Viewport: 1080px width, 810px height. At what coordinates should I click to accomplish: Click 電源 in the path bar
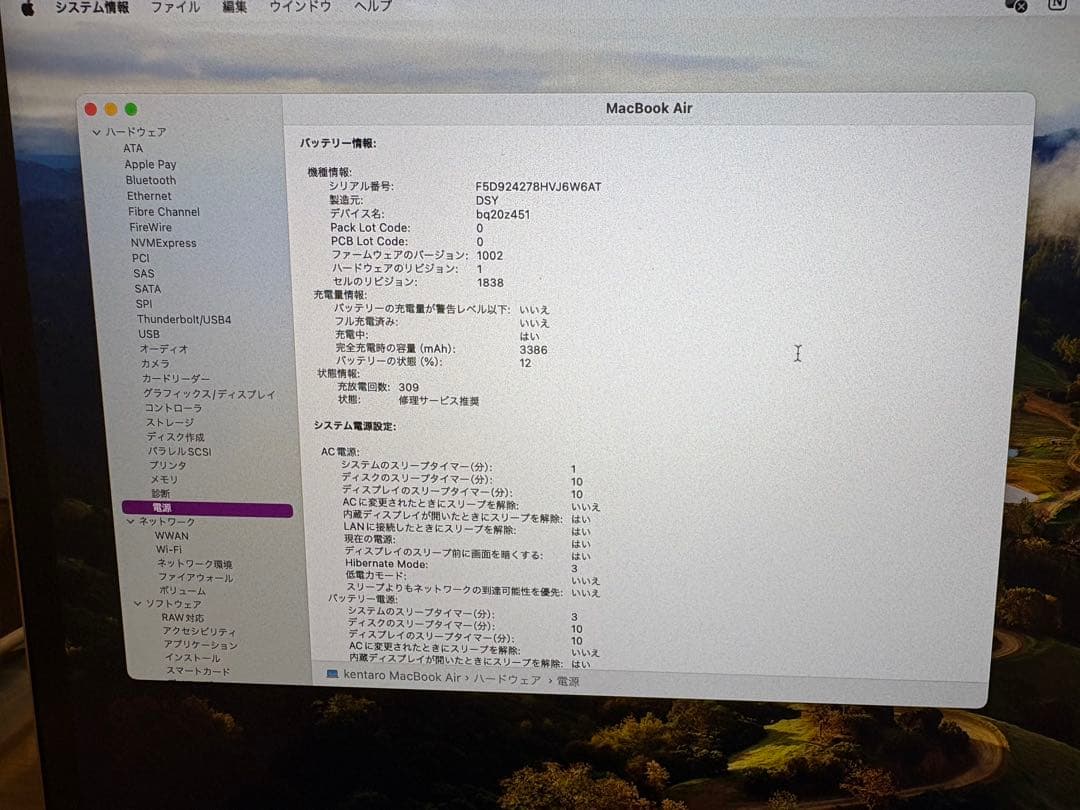tap(568, 681)
